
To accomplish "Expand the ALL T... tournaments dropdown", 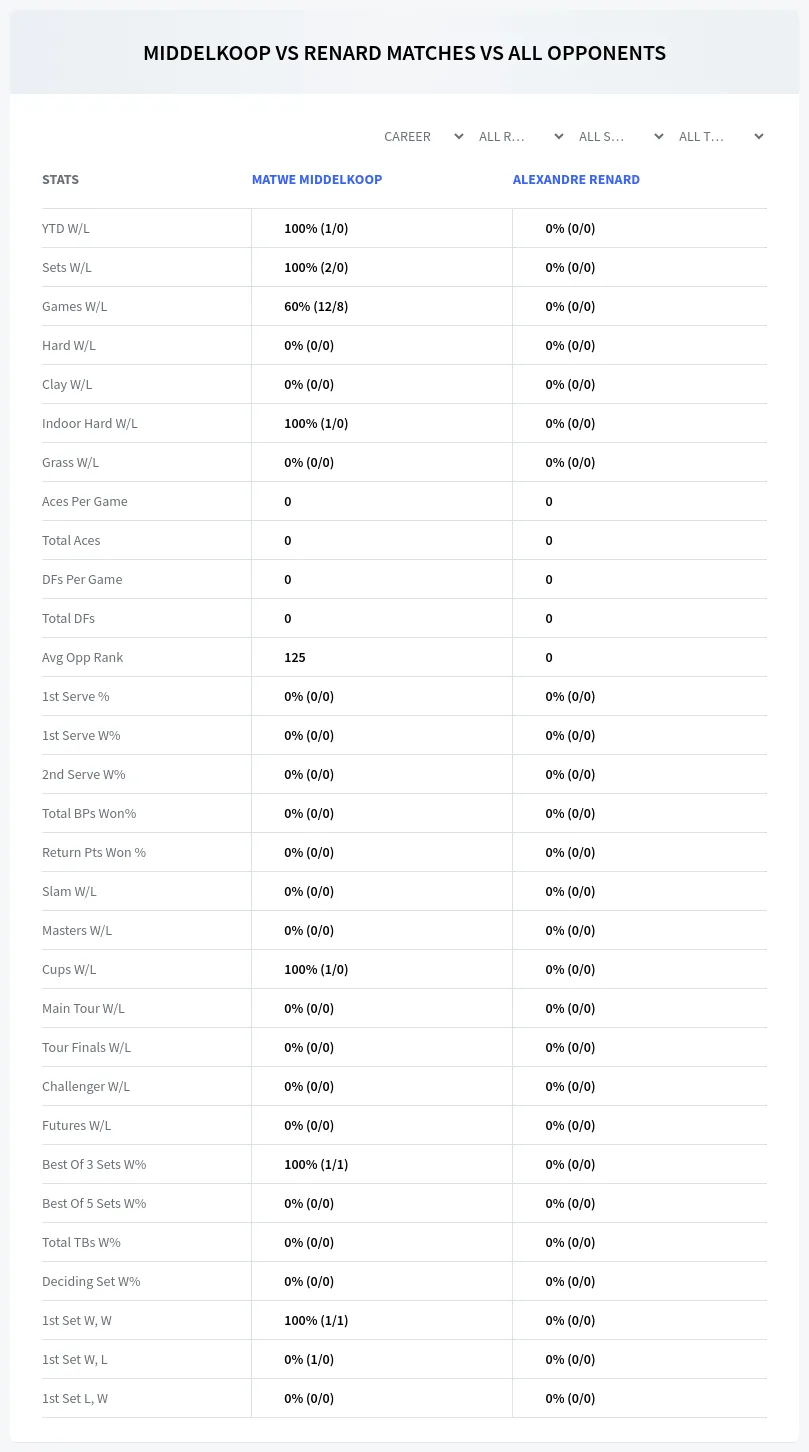I will click(x=721, y=136).
